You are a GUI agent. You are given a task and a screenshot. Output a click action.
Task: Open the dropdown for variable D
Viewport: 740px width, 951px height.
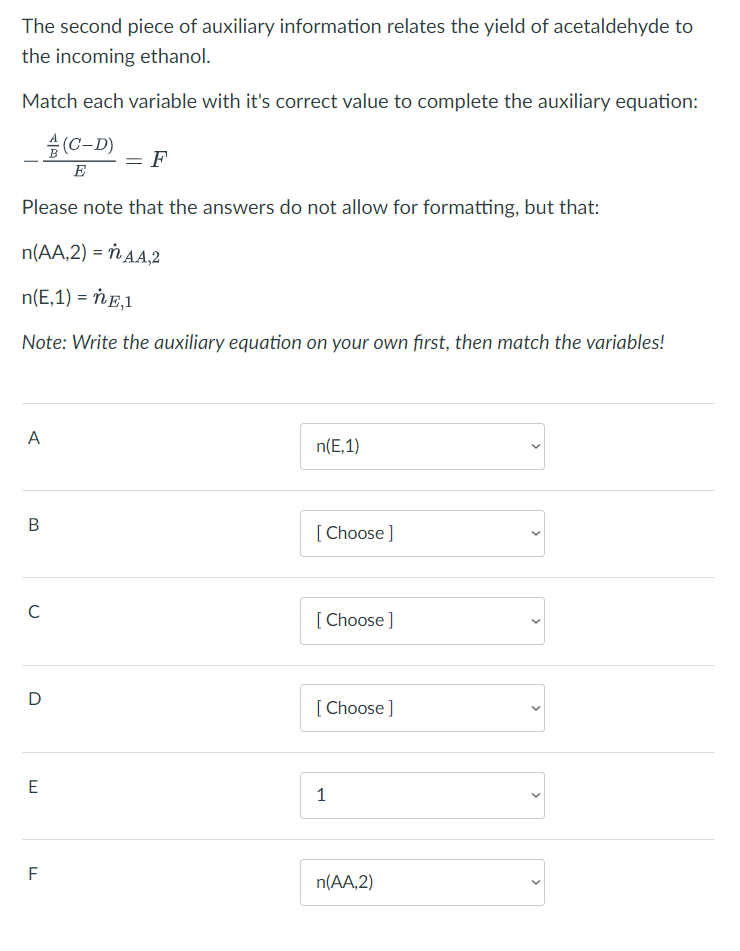(x=421, y=708)
